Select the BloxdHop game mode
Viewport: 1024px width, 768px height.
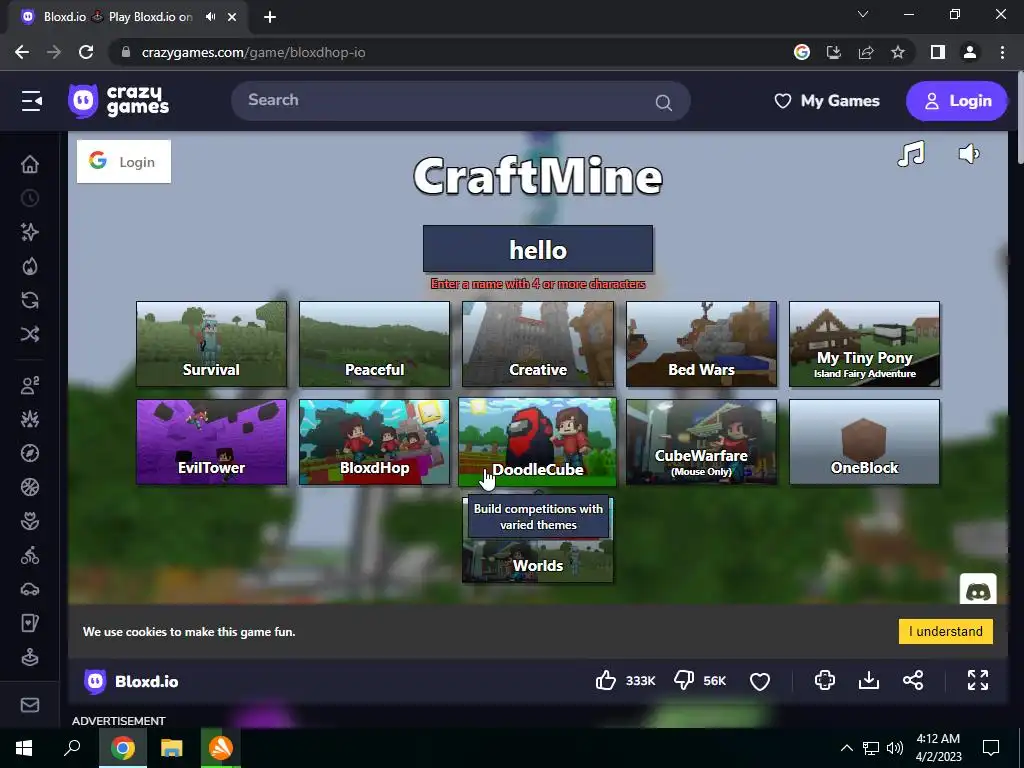[x=374, y=442]
